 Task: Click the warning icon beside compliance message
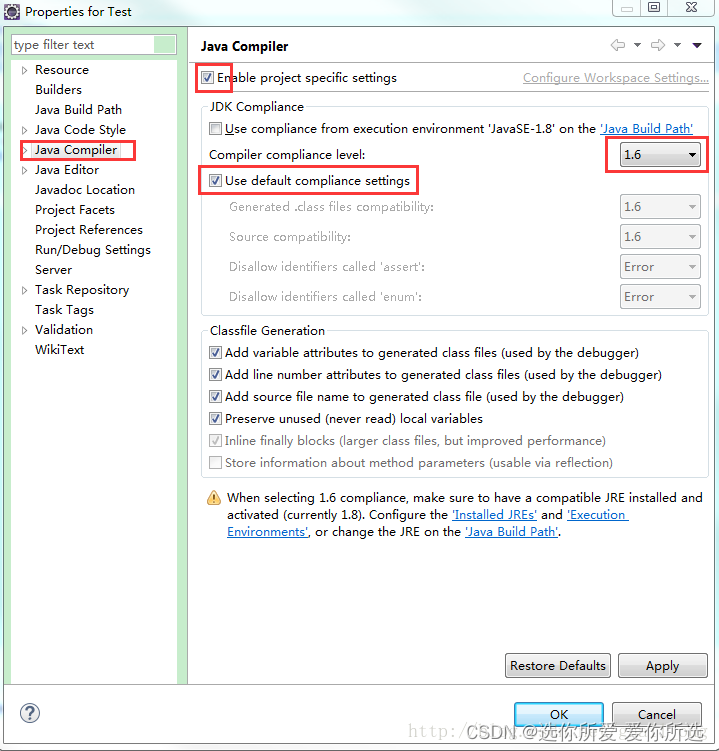(214, 498)
